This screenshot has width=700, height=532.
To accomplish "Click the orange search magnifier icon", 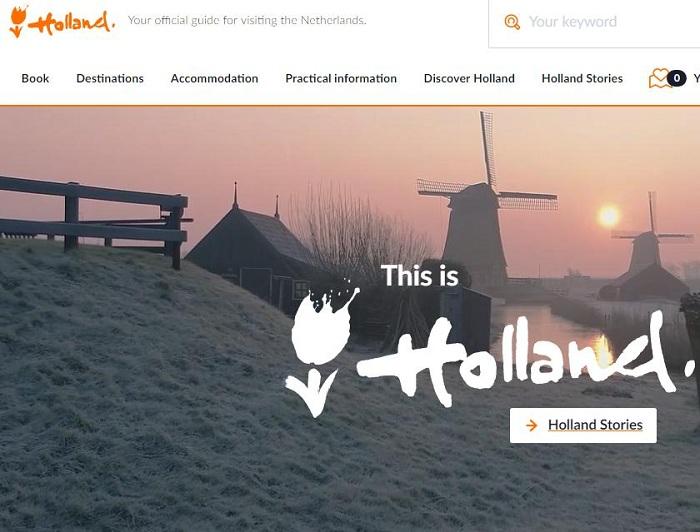I will (x=512, y=22).
